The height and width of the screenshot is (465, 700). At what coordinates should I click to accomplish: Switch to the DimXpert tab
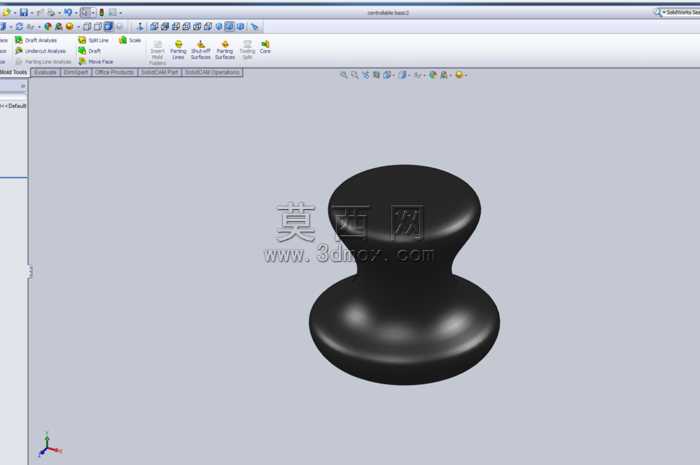pos(75,72)
